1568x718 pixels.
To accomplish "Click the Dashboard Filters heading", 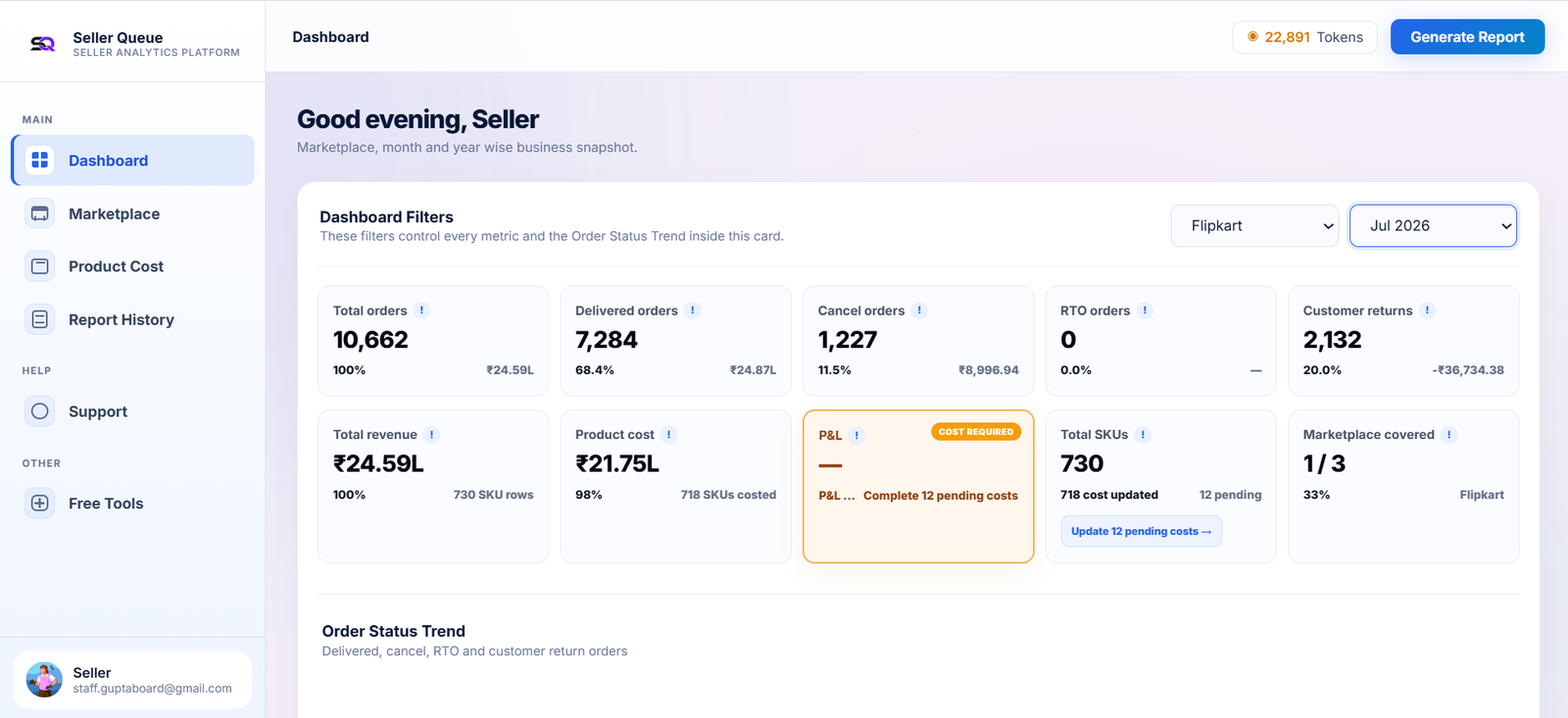I will pyautogui.click(x=387, y=217).
